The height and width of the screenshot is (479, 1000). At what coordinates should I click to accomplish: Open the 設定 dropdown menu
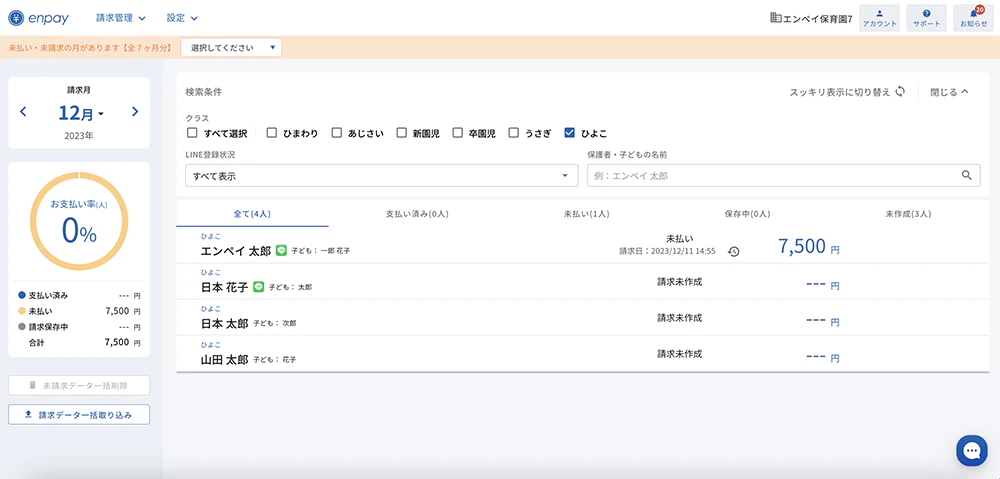point(182,18)
